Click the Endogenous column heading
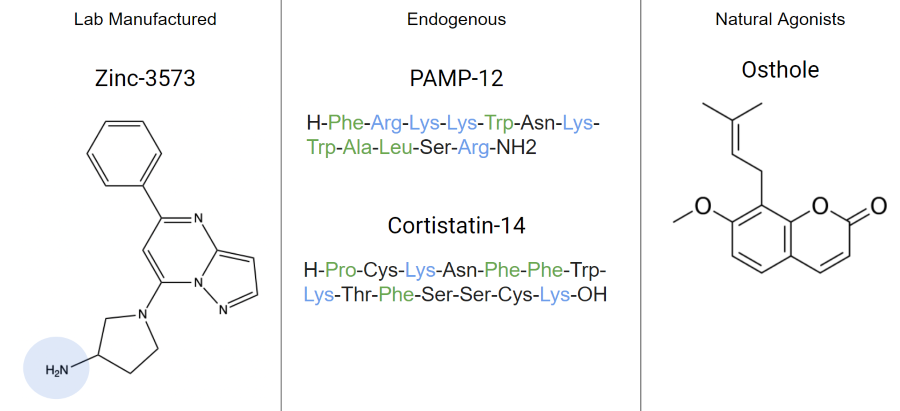This screenshot has height=411, width=900. click(x=456, y=19)
